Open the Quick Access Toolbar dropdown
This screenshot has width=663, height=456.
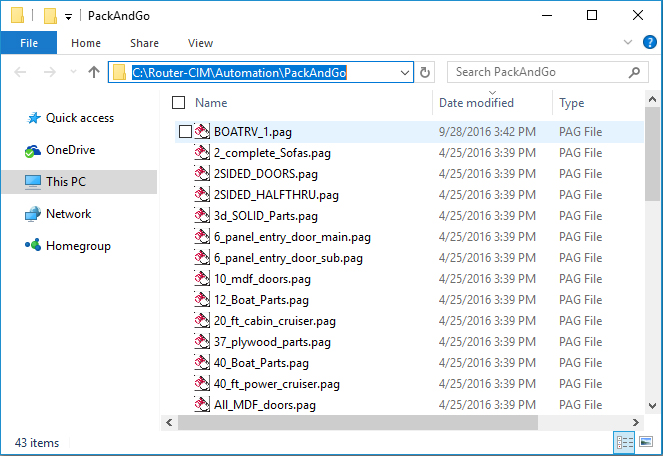(x=68, y=16)
